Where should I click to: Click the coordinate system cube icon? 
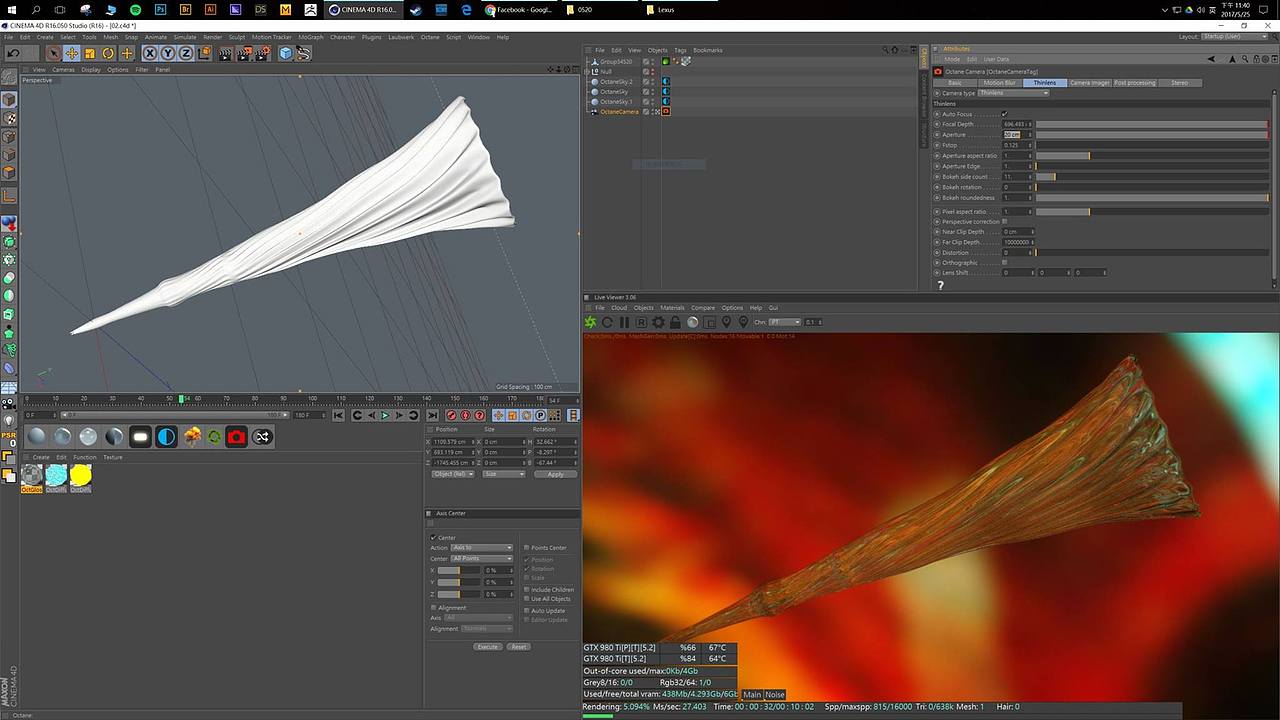(204, 53)
